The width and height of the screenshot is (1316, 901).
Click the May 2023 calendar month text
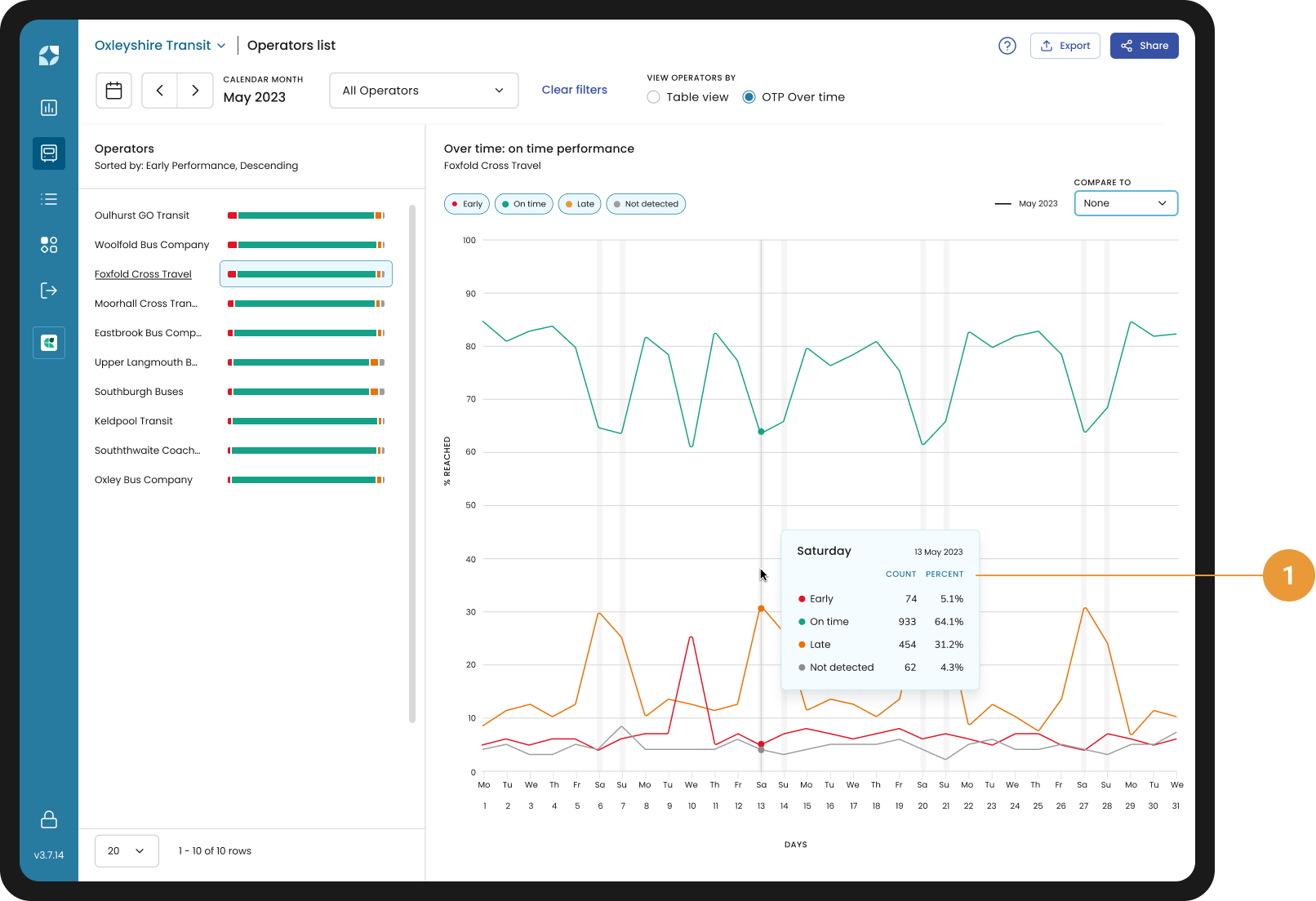[255, 97]
